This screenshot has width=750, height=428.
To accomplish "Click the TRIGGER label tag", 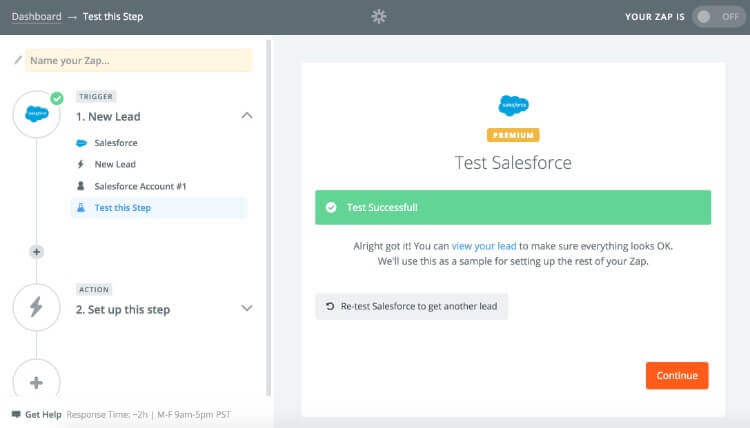I will (96, 97).
